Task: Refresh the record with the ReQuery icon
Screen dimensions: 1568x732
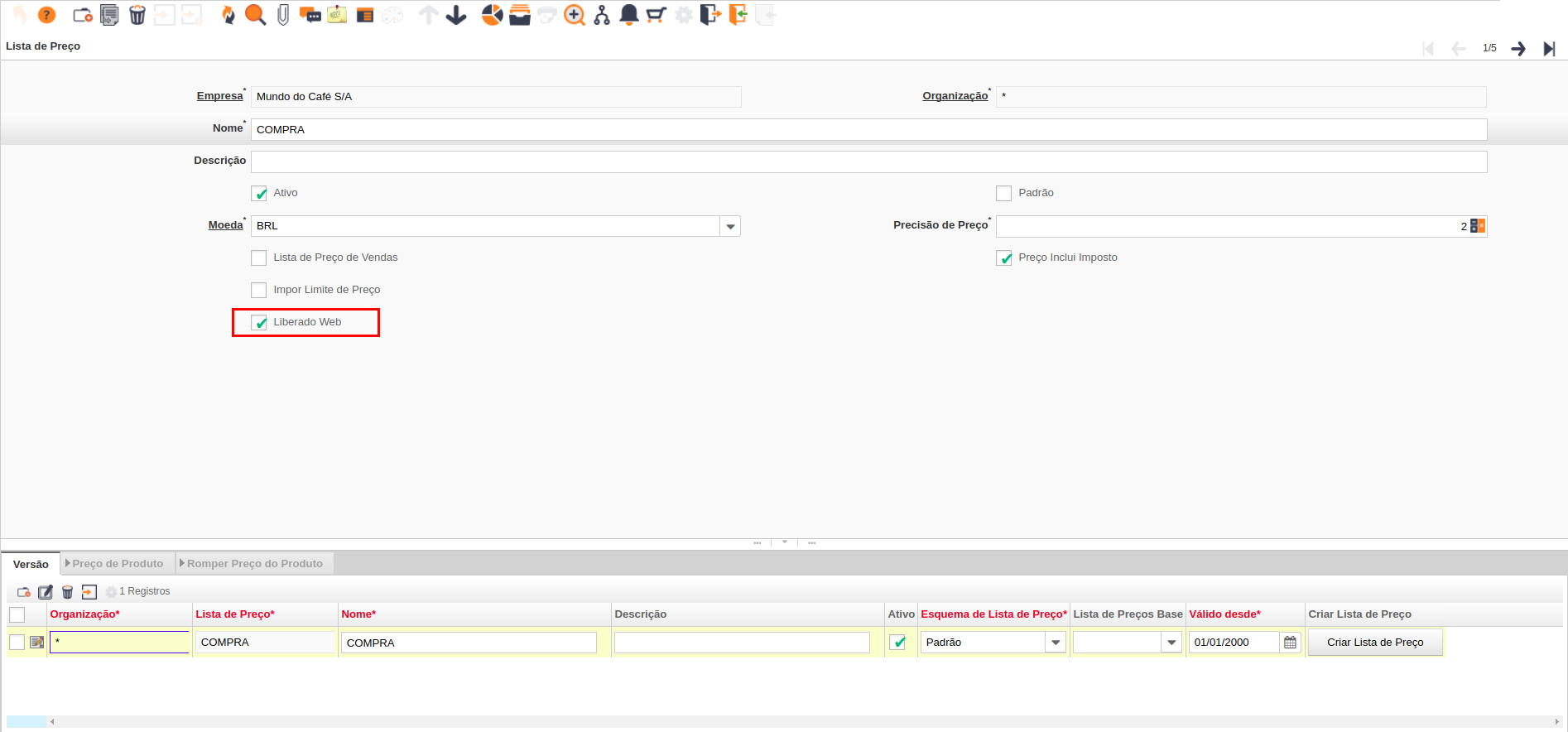Action: tap(228, 15)
